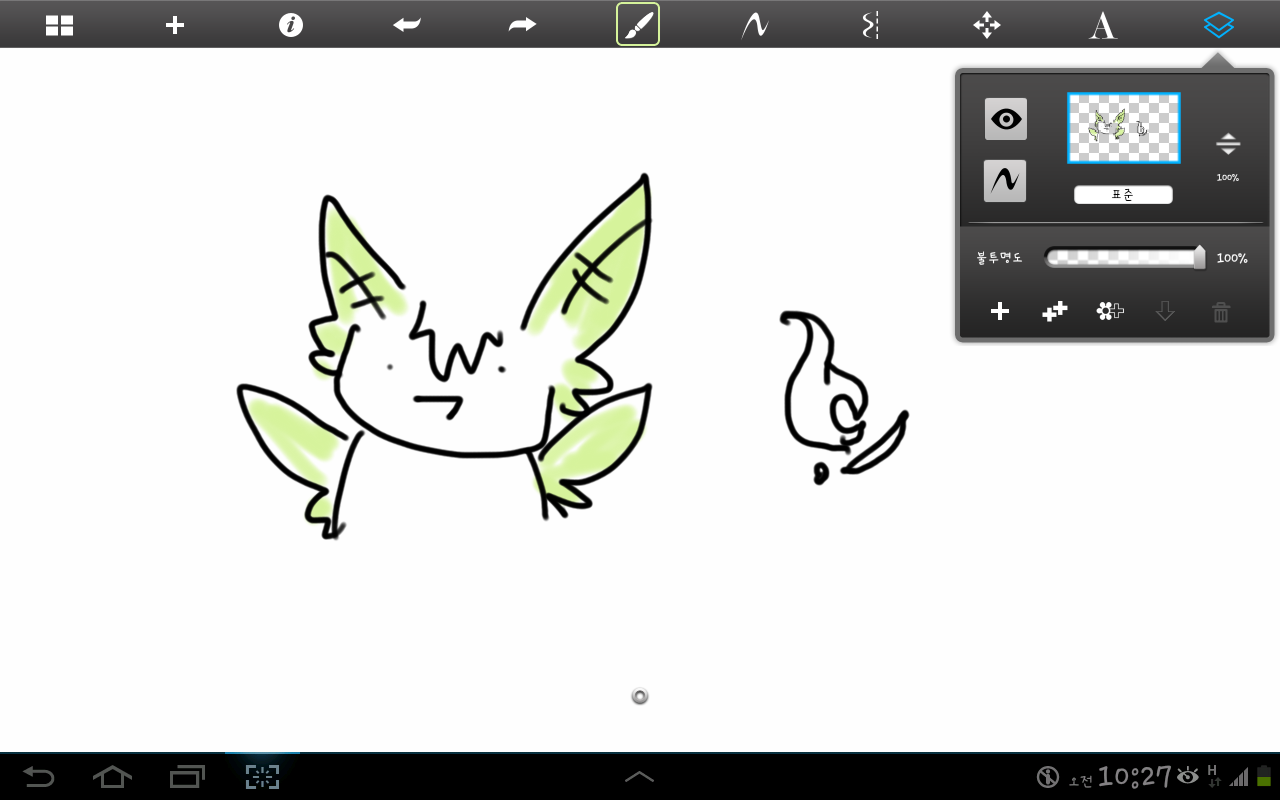
Task: Expand the Android panel with the up chevron
Action: (x=639, y=776)
